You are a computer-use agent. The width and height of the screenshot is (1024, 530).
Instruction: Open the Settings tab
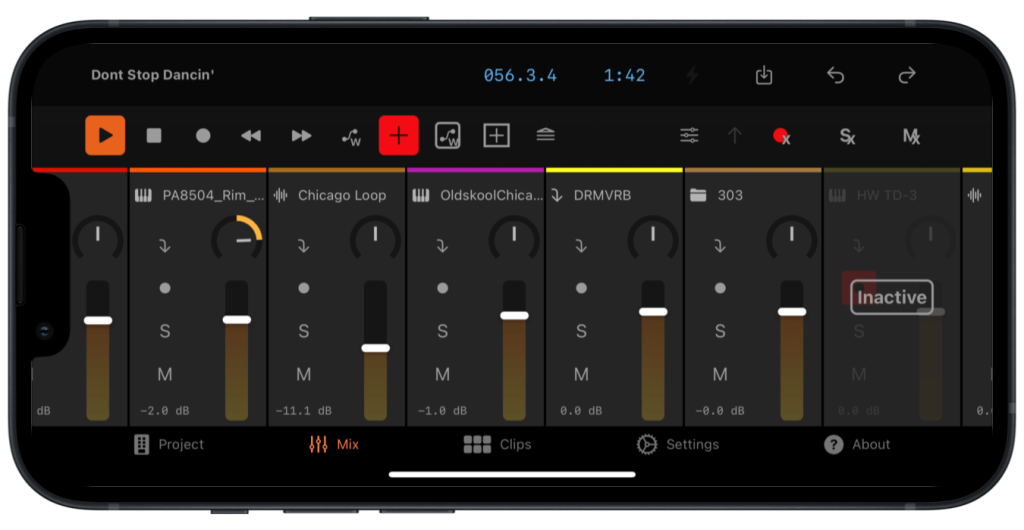point(678,445)
